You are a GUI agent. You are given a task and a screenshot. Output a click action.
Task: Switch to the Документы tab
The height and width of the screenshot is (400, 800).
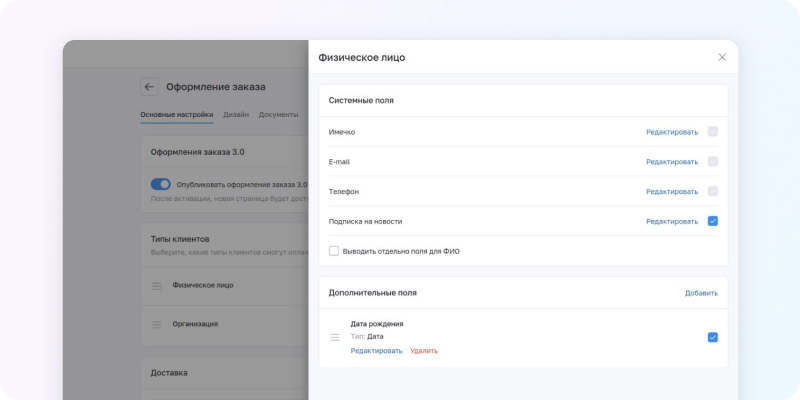coord(278,115)
